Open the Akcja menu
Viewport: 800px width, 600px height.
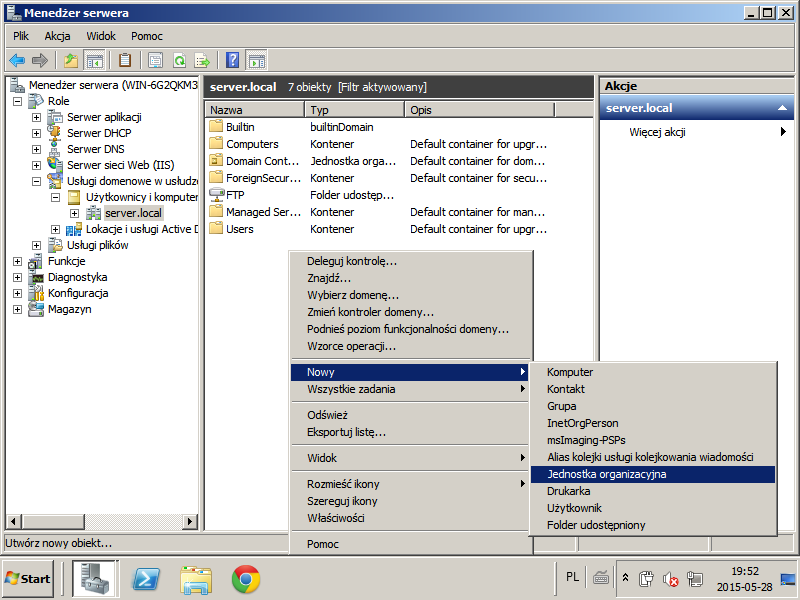click(57, 36)
